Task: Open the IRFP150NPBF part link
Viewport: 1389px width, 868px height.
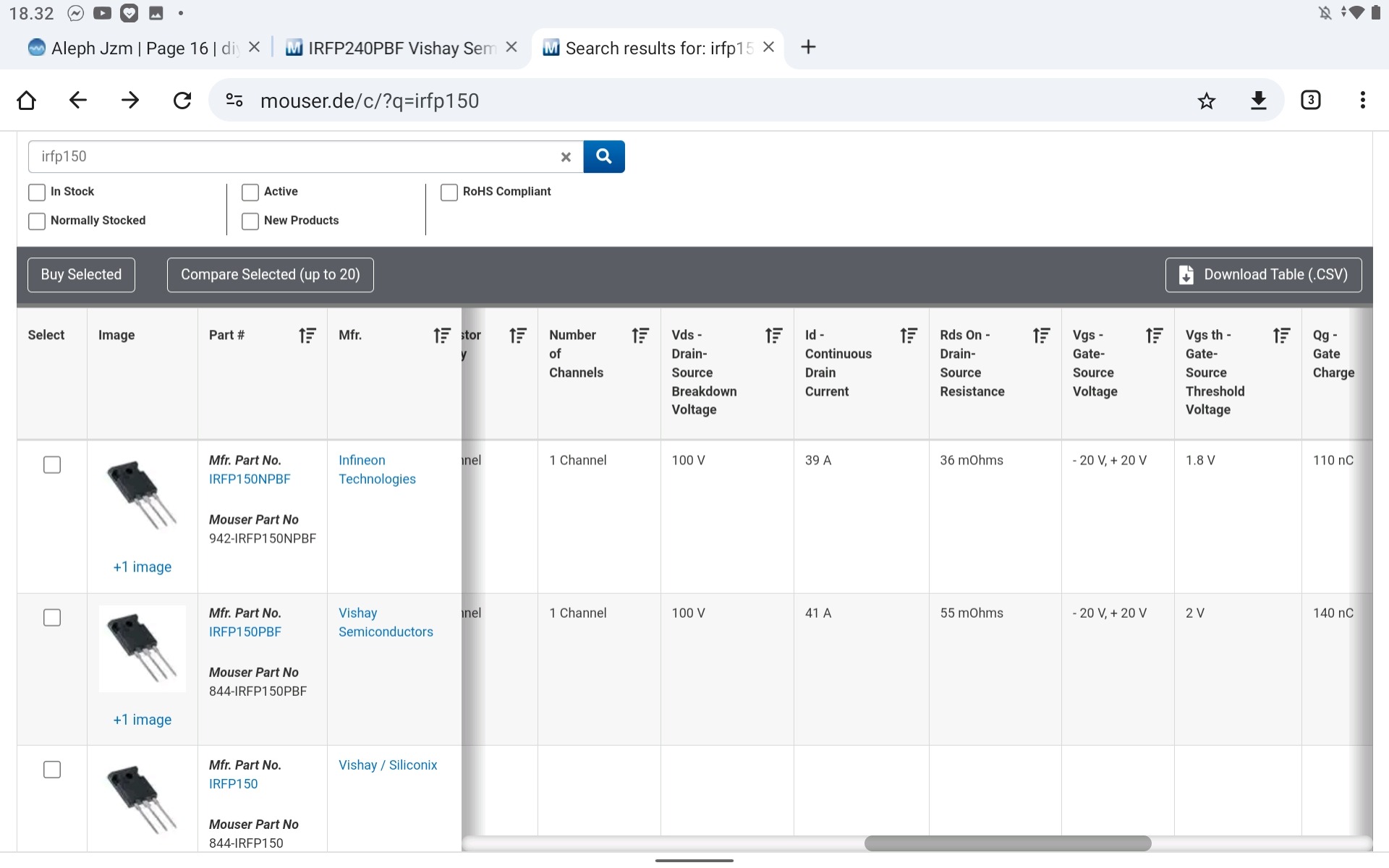Action: (x=250, y=479)
